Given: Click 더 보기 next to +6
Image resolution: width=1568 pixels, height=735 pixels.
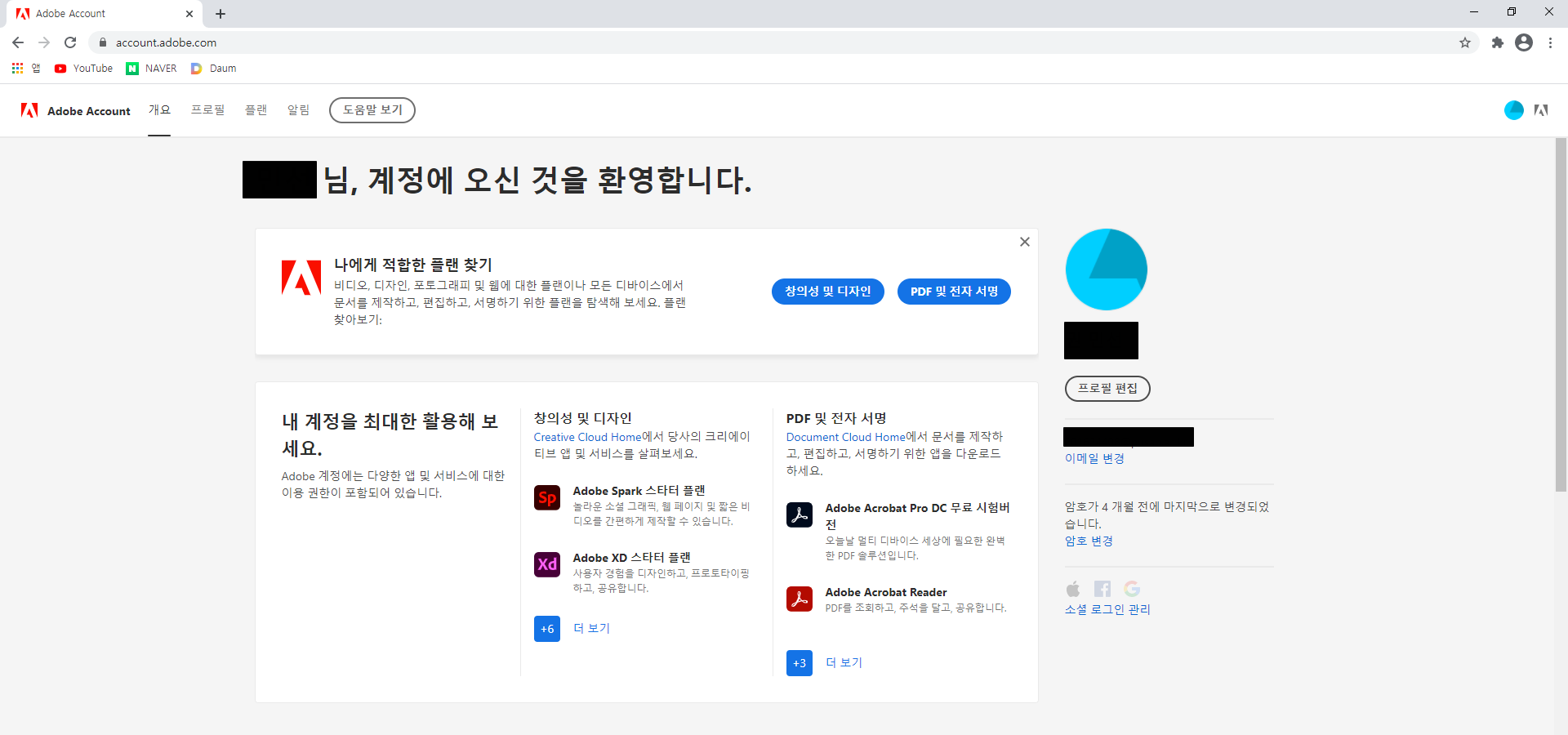Looking at the screenshot, I should click(591, 629).
